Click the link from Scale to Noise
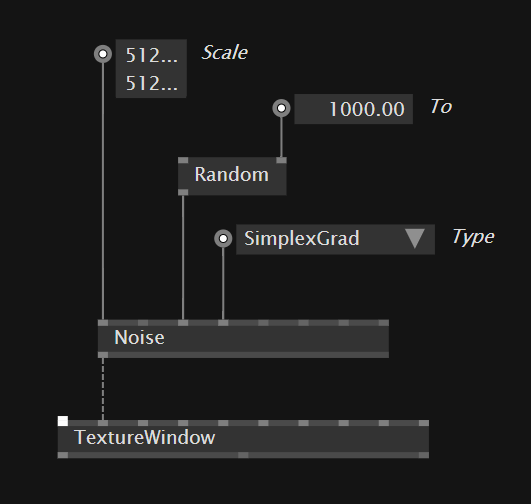Image resolution: width=531 pixels, height=504 pixels. pyautogui.click(x=103, y=191)
